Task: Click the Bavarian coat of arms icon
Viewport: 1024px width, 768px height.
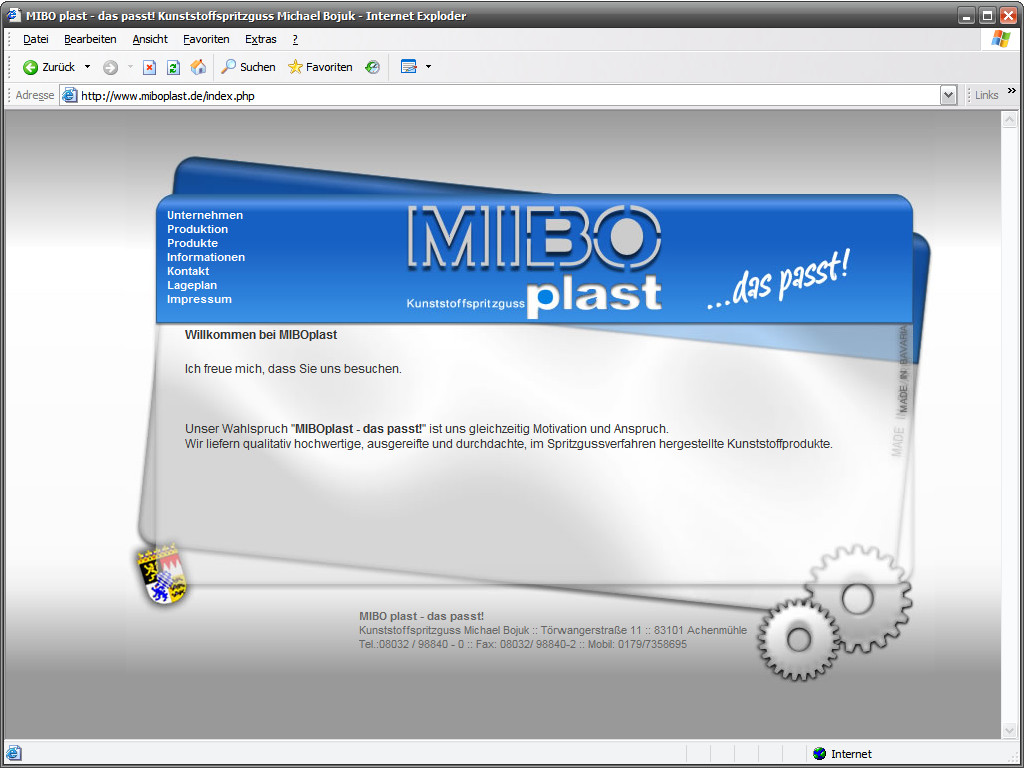Action: (x=163, y=574)
